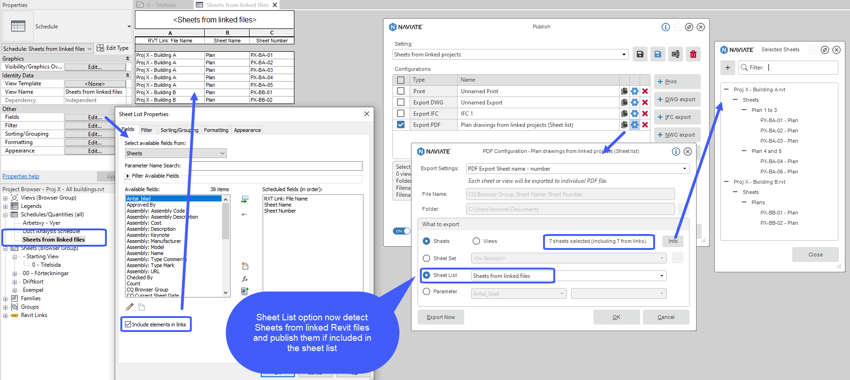Collapse Proj X - Building B.rvt node
This screenshot has height=380, width=850.
coord(726,182)
